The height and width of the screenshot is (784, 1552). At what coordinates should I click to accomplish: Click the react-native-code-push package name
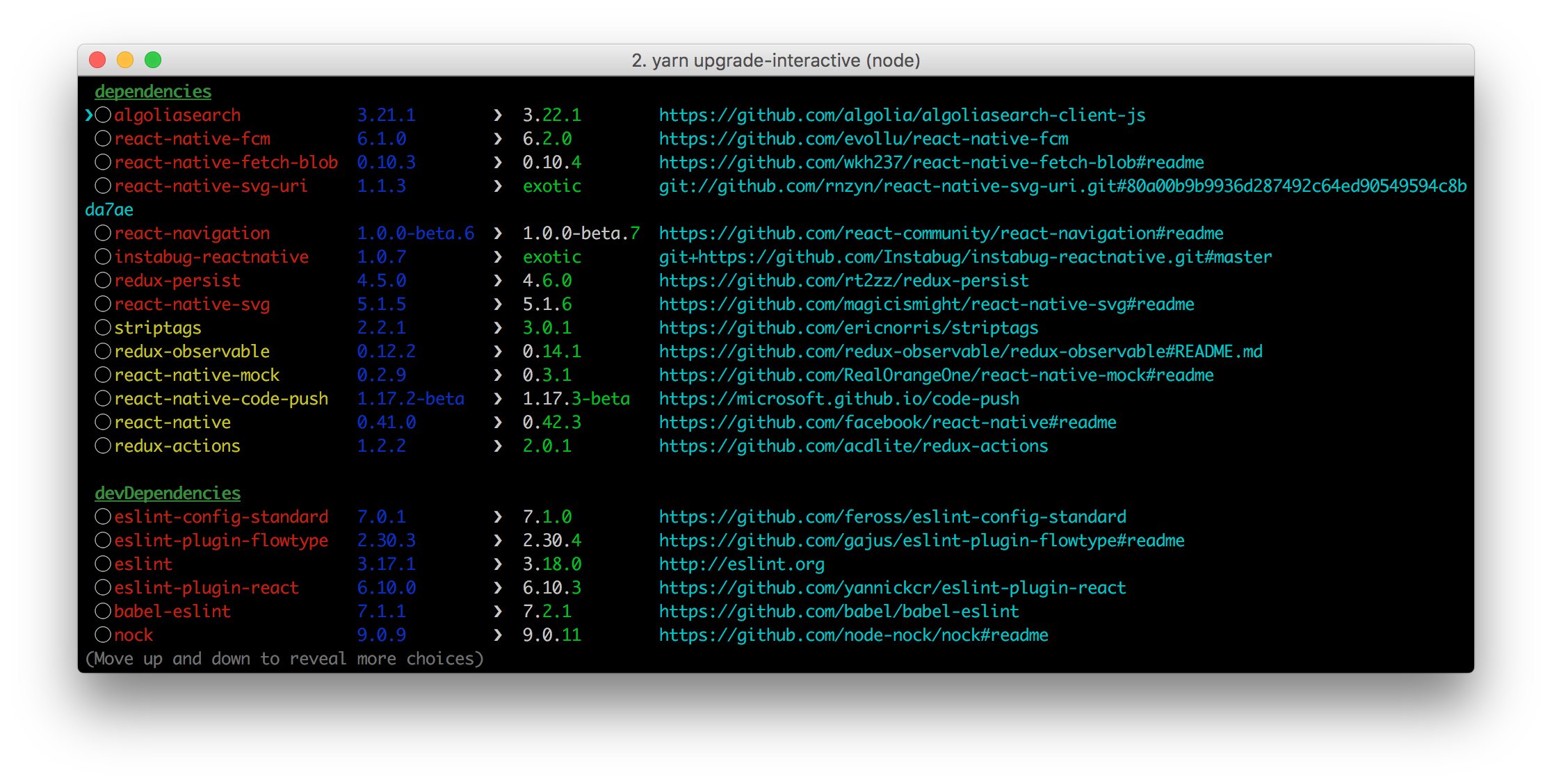221,399
